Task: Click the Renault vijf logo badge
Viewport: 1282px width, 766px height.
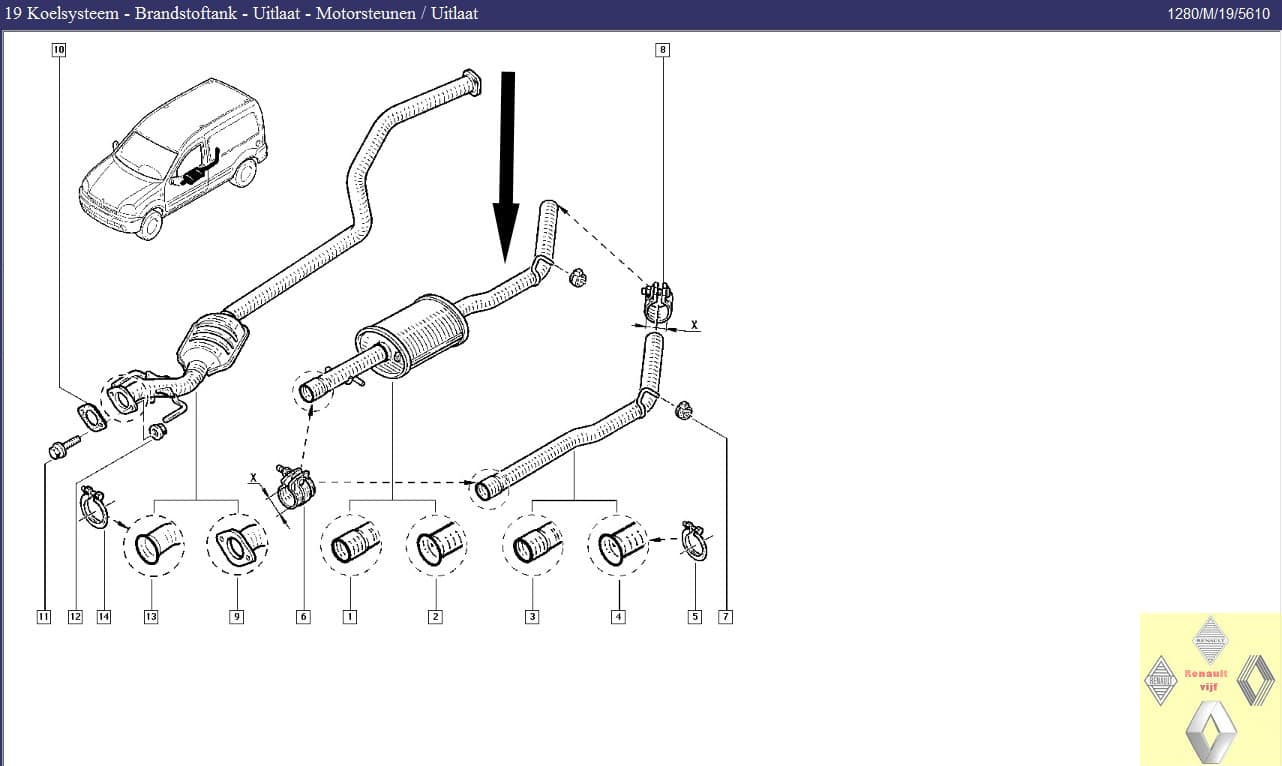Action: pyautogui.click(x=1210, y=689)
